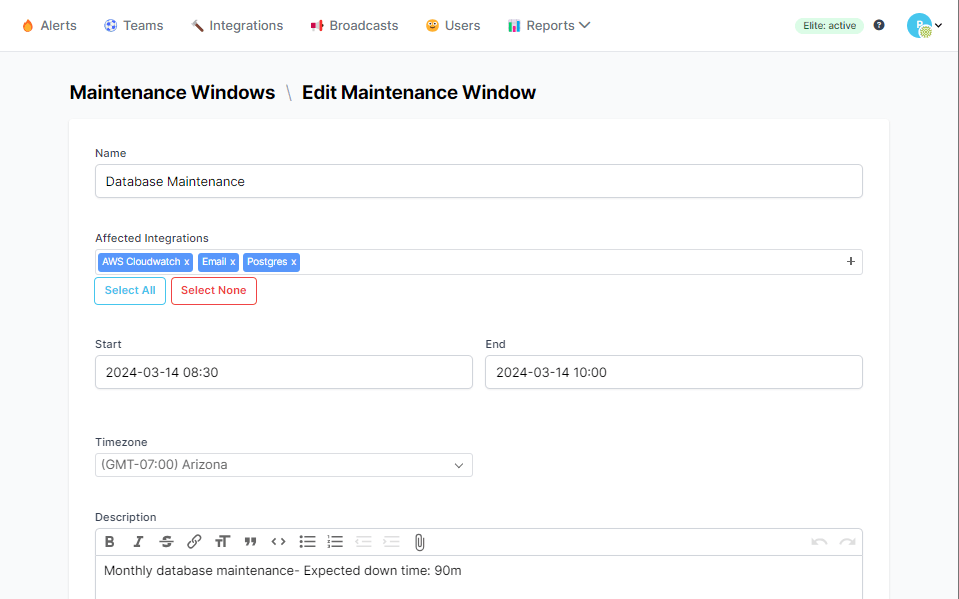This screenshot has width=959, height=599.
Task: Create a bulleted list in the description
Action: point(307,541)
